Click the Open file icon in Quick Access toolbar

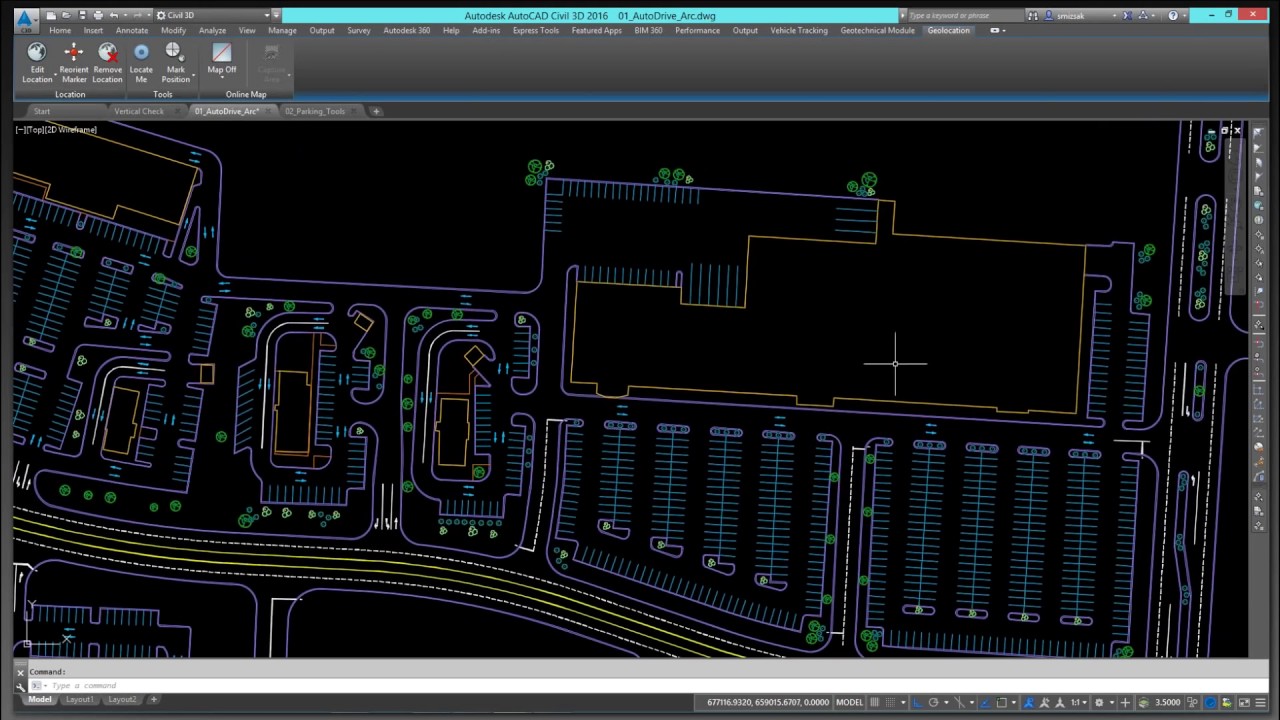(x=67, y=16)
